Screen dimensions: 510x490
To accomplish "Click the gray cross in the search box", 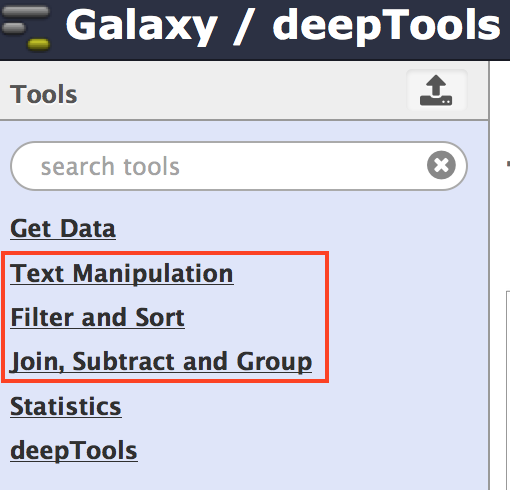I will [x=441, y=165].
